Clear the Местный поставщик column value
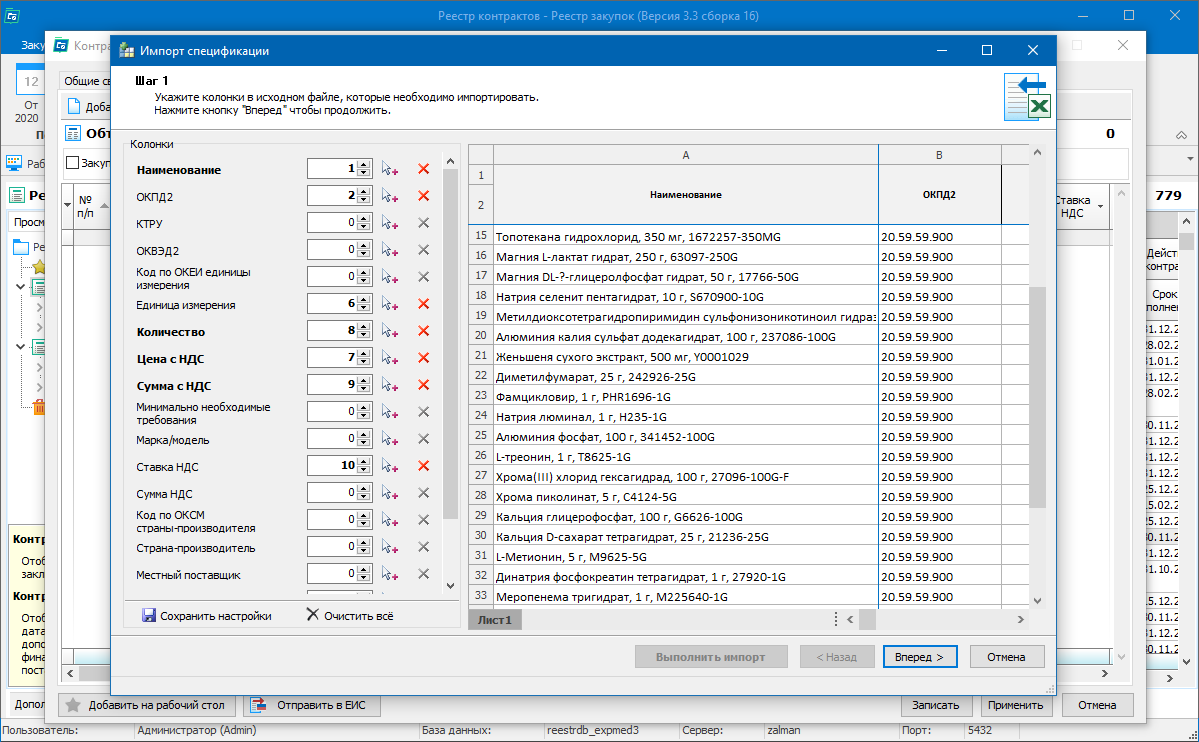 [x=424, y=574]
